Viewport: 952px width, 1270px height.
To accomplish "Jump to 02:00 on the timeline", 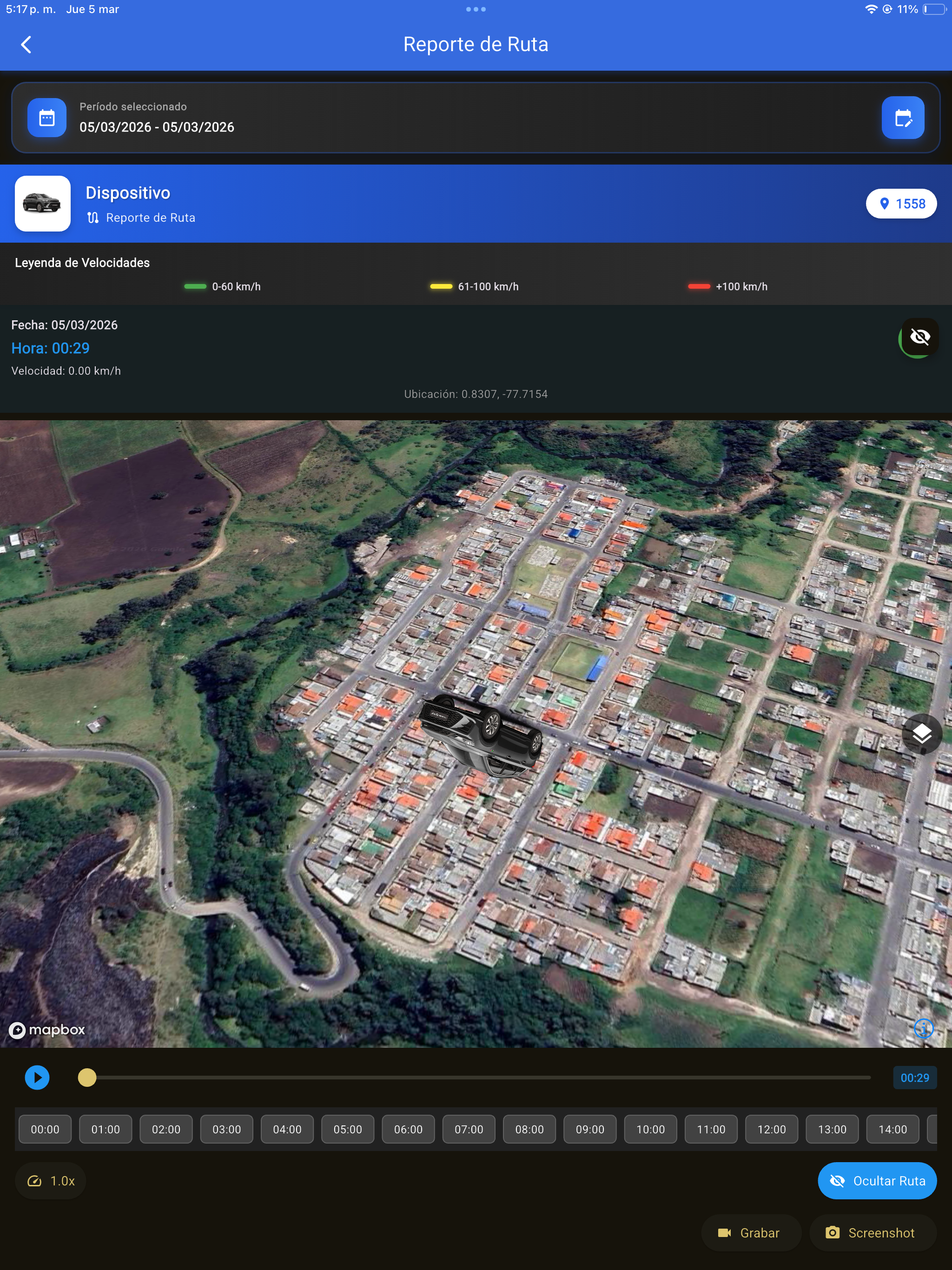I will tap(166, 1129).
